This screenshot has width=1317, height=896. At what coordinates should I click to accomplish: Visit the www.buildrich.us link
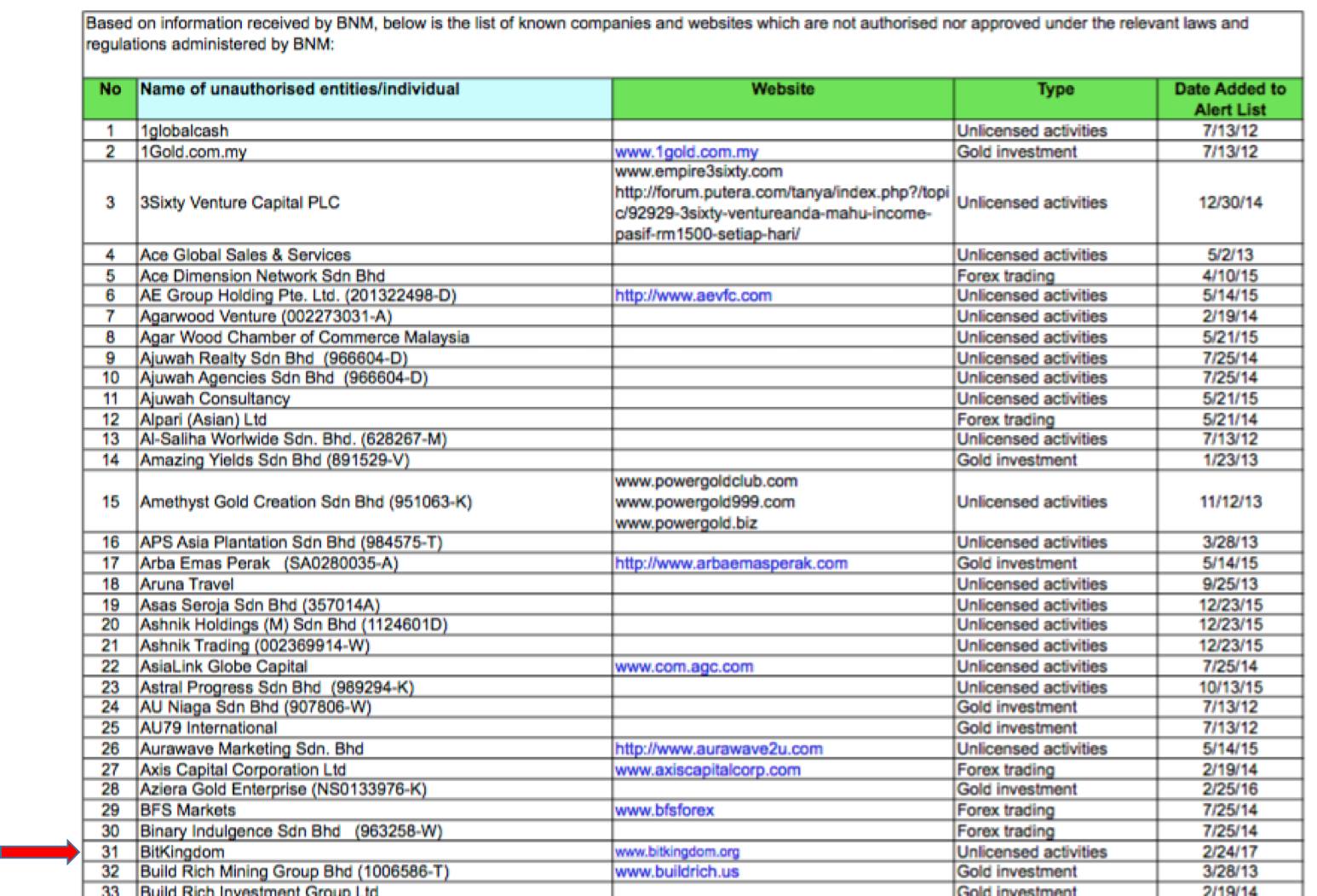(x=676, y=871)
